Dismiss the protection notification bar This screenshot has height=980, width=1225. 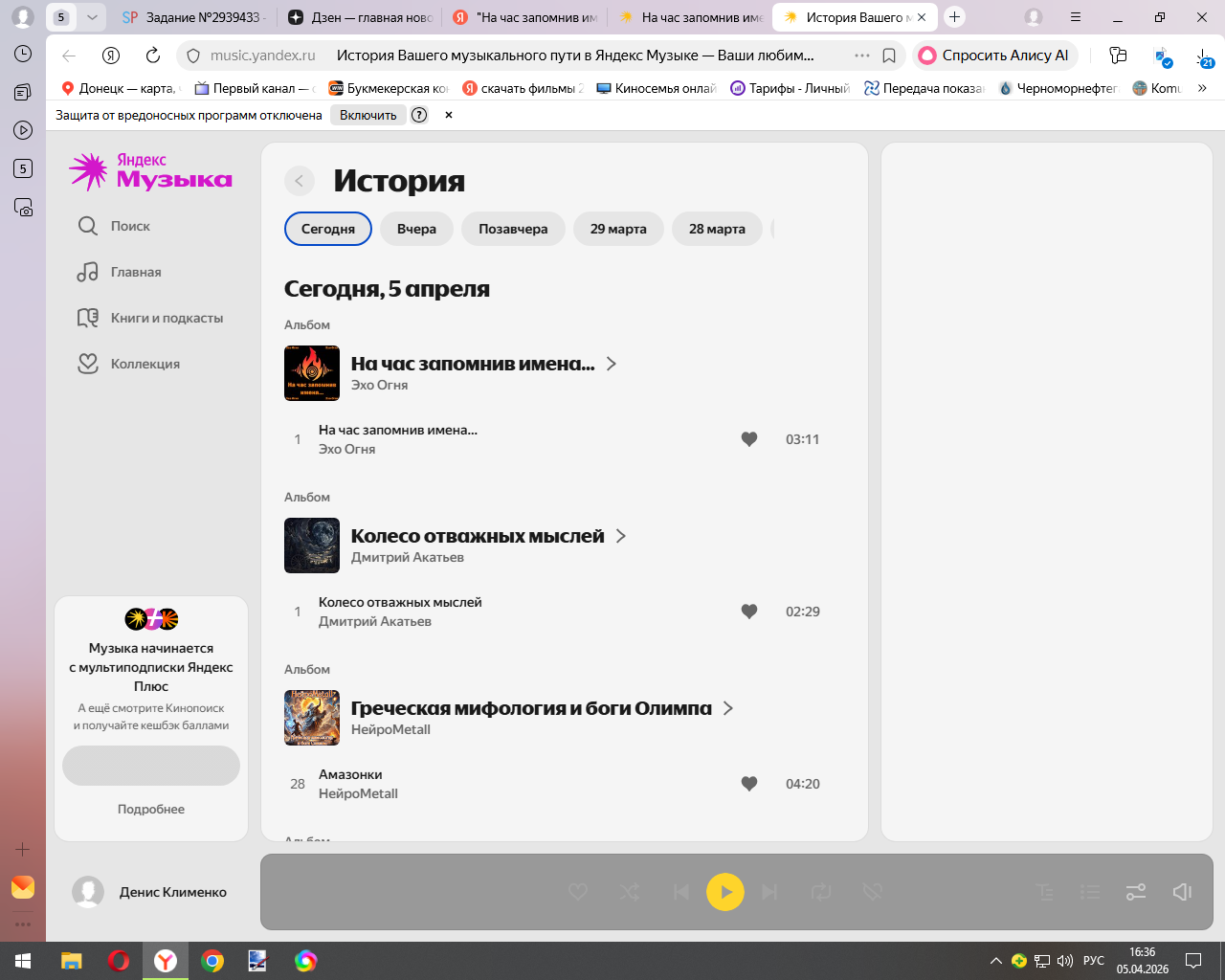pos(449,115)
